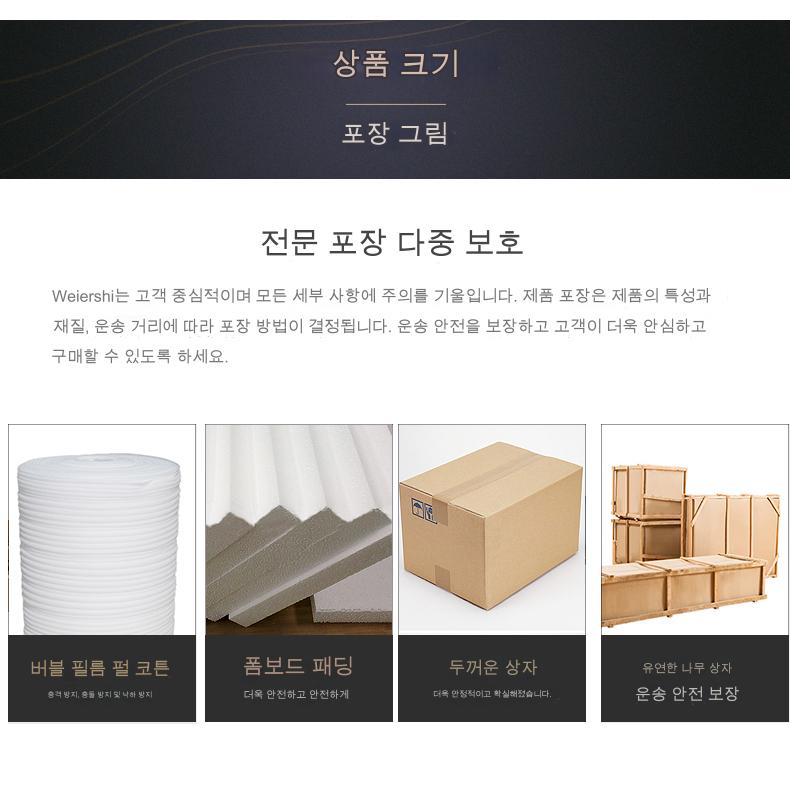The image size is (790, 796).
Task: Click the tiny subtitle under the bubble film label
Action: (100, 694)
